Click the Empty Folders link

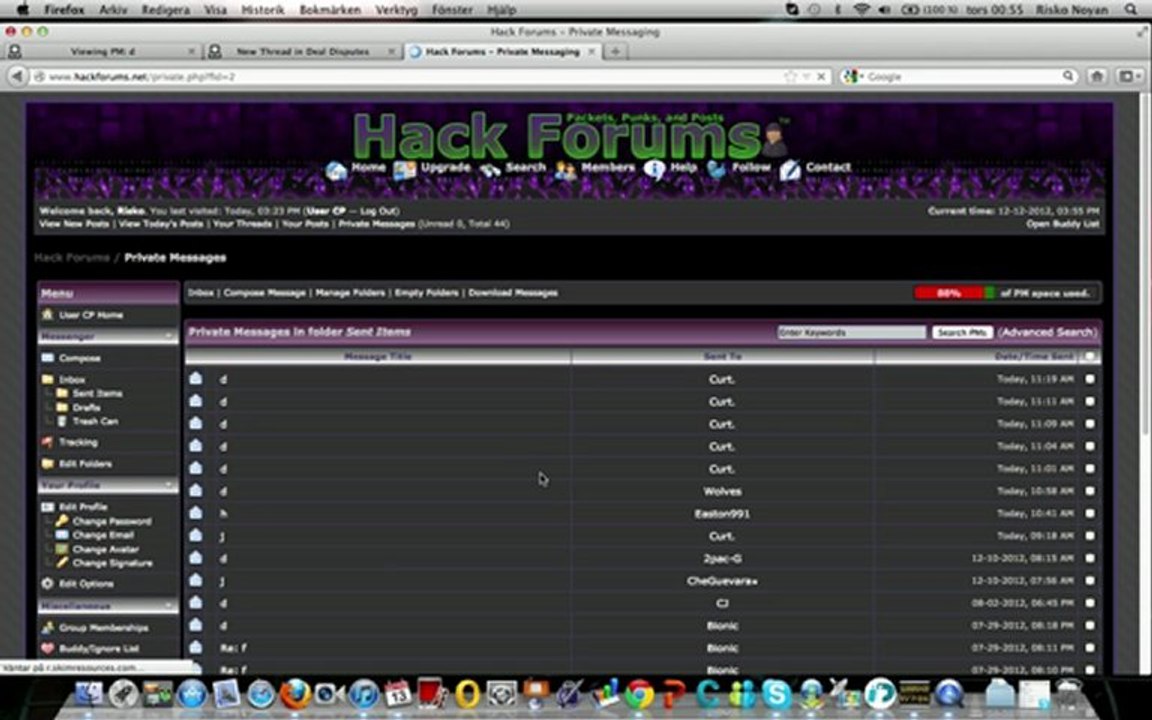point(426,292)
